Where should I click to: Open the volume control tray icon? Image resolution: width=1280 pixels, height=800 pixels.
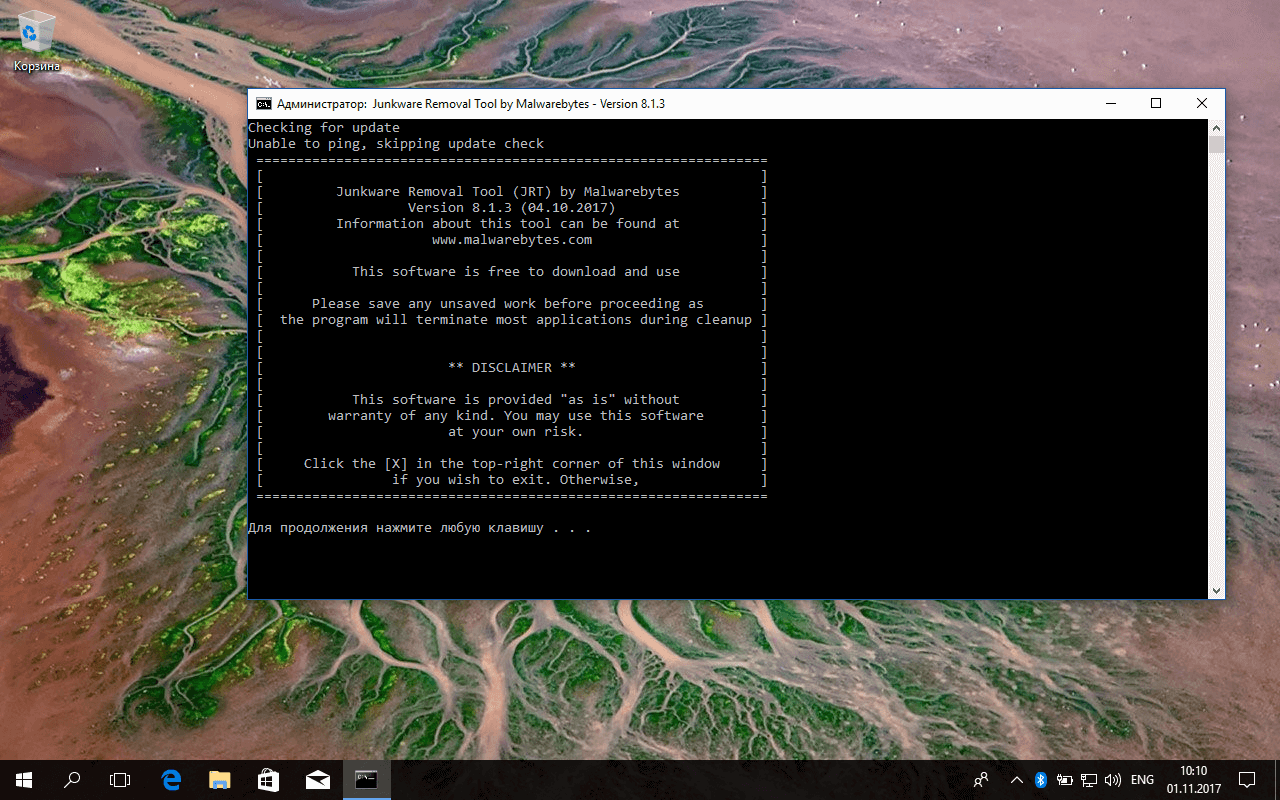pyautogui.click(x=1113, y=780)
